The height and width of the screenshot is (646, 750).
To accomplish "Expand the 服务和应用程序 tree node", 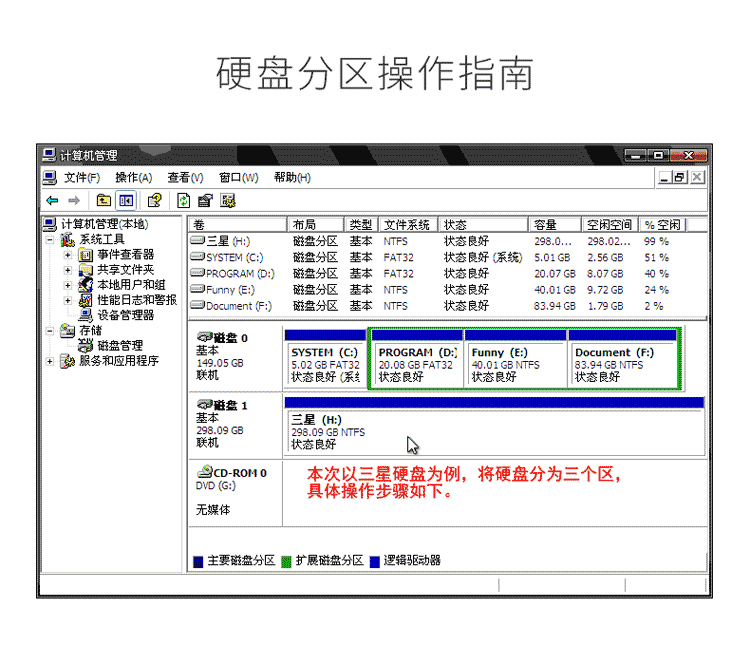I will pyautogui.click(x=50, y=361).
